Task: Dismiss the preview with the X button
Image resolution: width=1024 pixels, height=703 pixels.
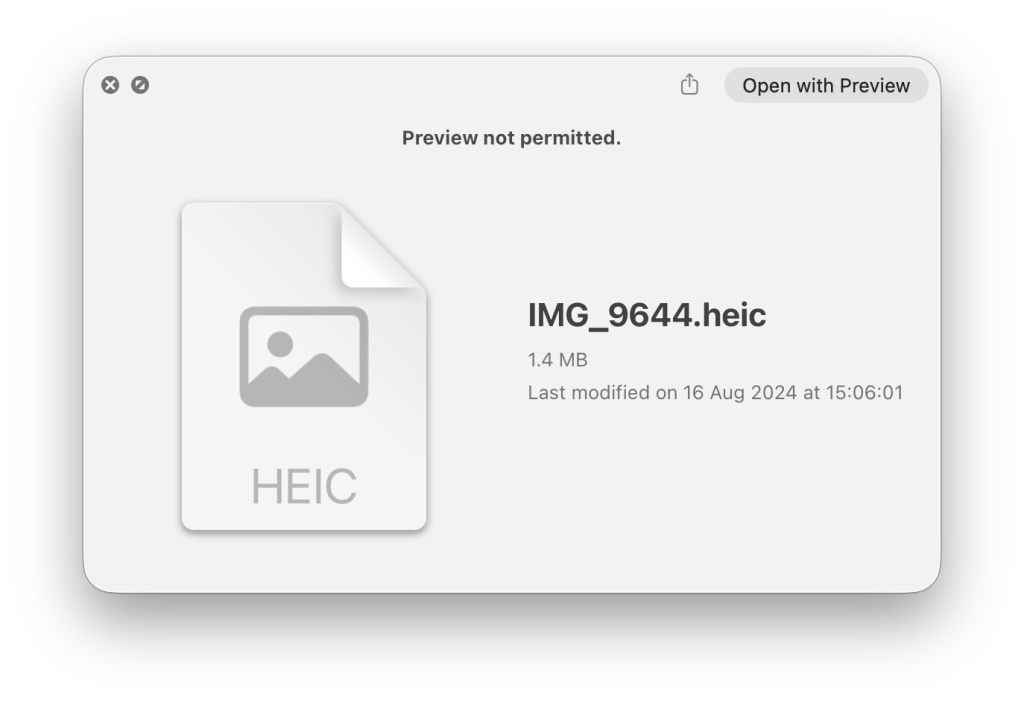Action: click(110, 84)
